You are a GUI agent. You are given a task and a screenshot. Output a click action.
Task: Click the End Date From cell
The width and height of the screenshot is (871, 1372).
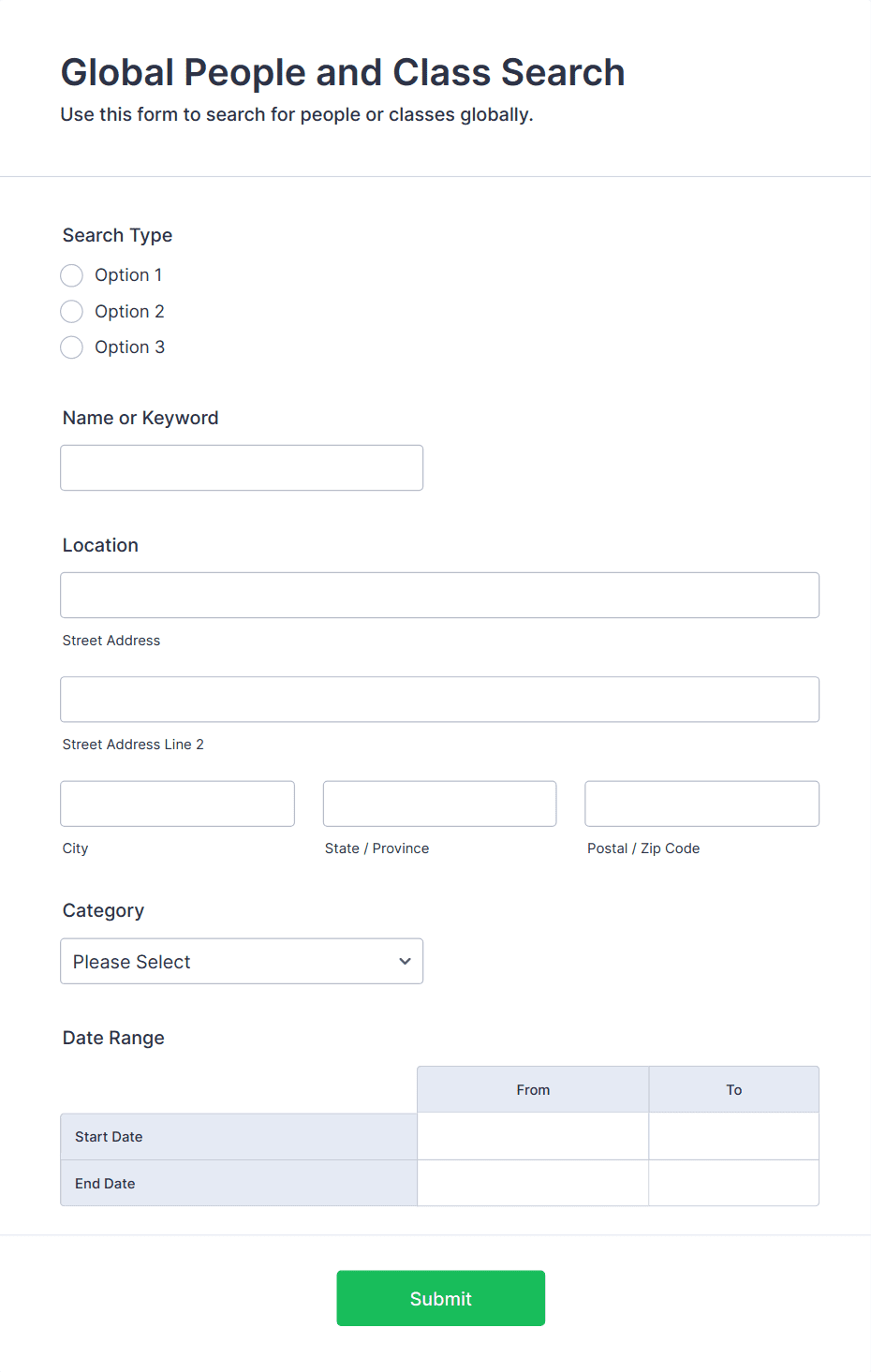coord(532,1183)
